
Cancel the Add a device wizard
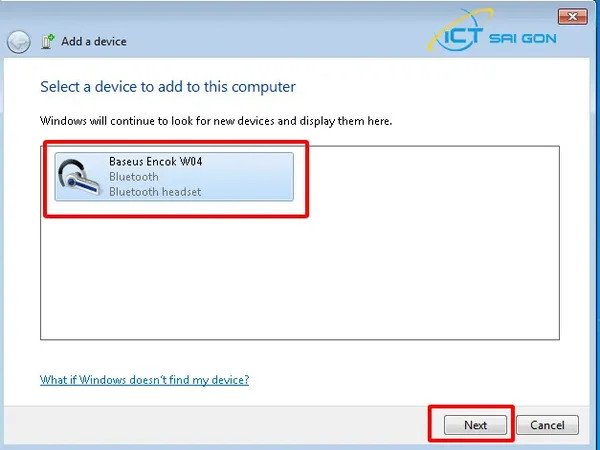click(547, 425)
